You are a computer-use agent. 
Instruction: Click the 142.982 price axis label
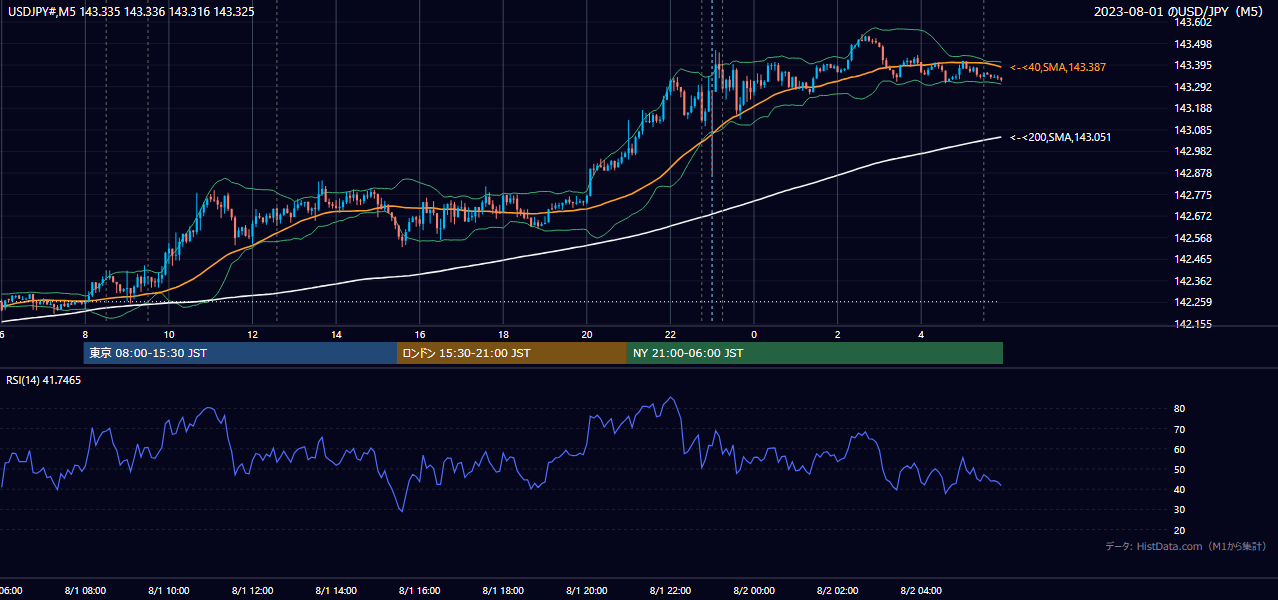click(1194, 152)
